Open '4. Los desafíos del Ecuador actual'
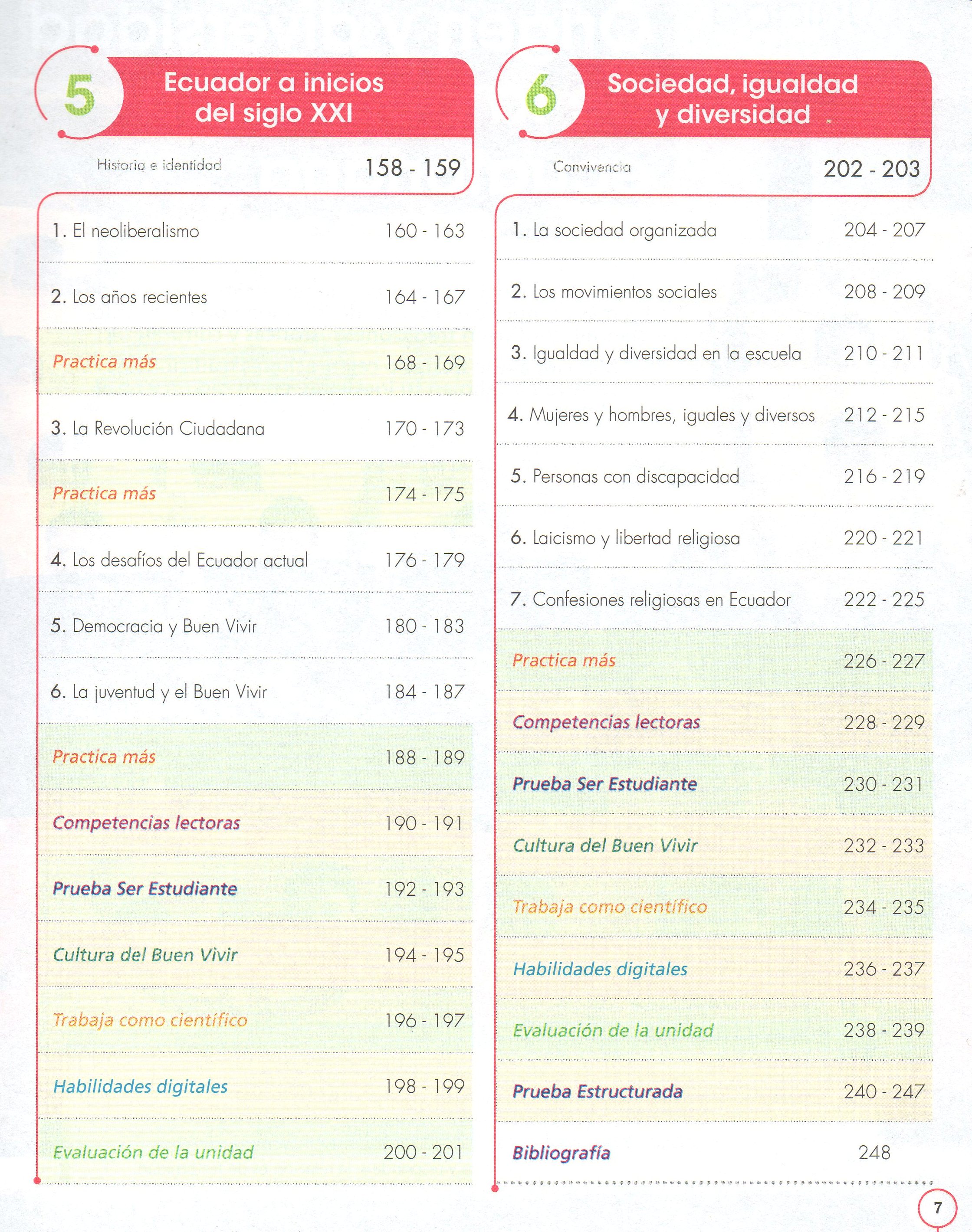 pyautogui.click(x=179, y=560)
